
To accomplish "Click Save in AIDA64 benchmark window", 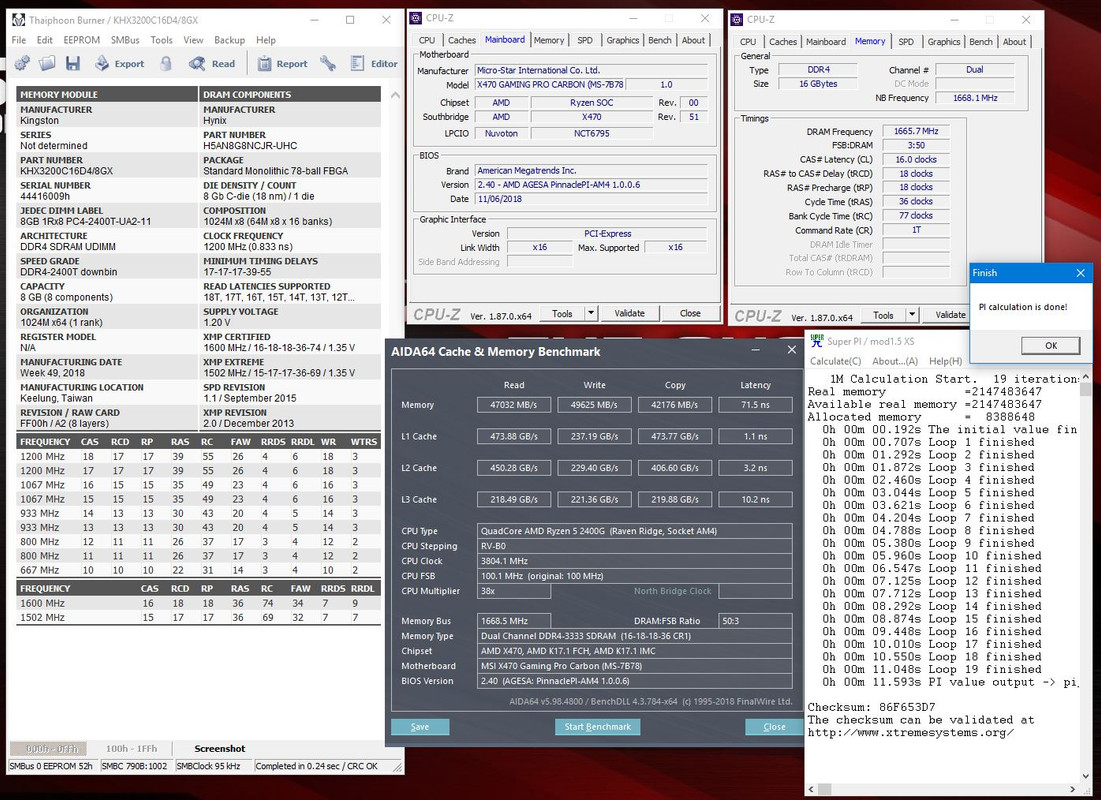I will tap(420, 727).
